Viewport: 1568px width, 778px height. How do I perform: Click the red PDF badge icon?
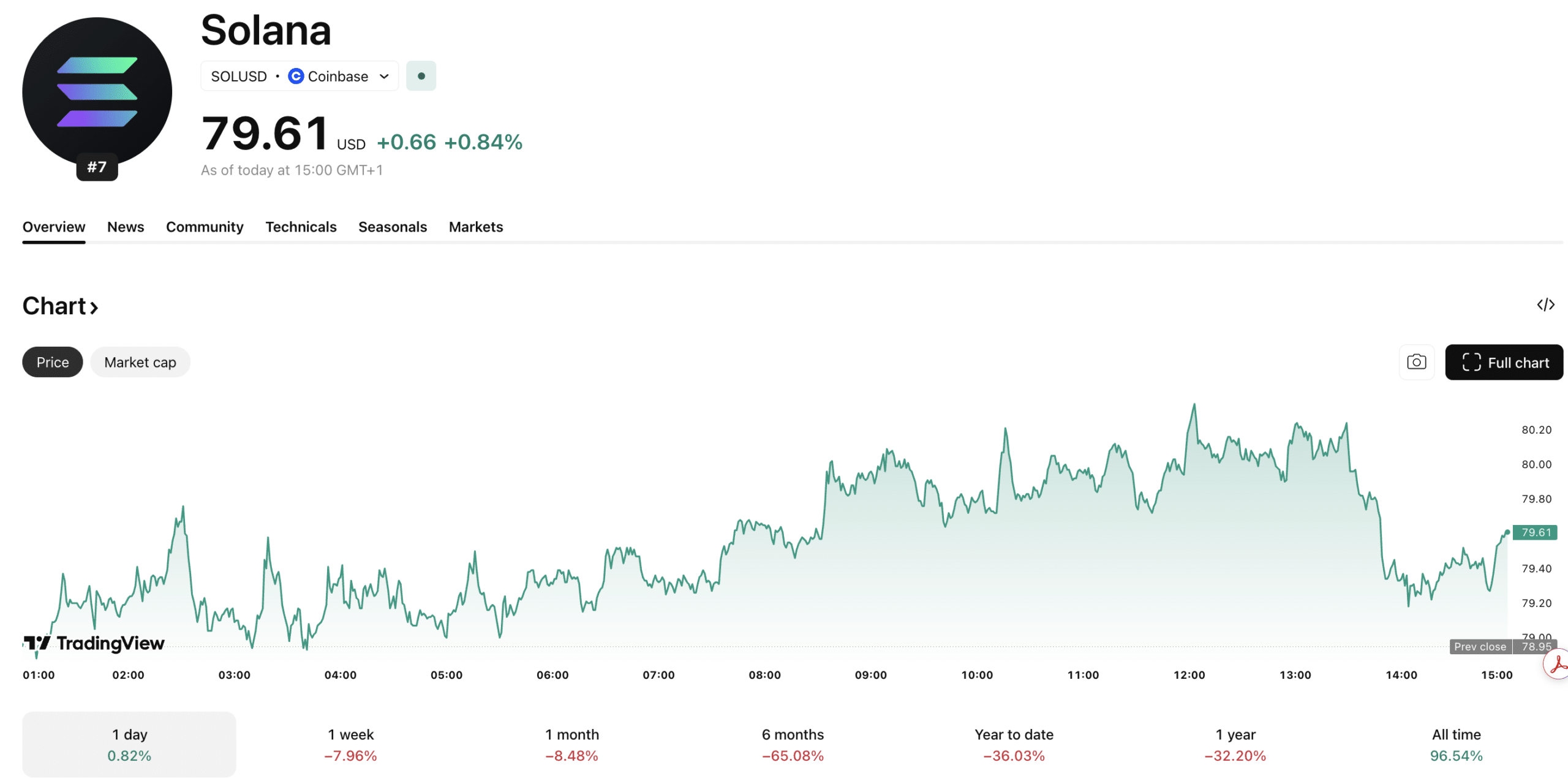1558,664
